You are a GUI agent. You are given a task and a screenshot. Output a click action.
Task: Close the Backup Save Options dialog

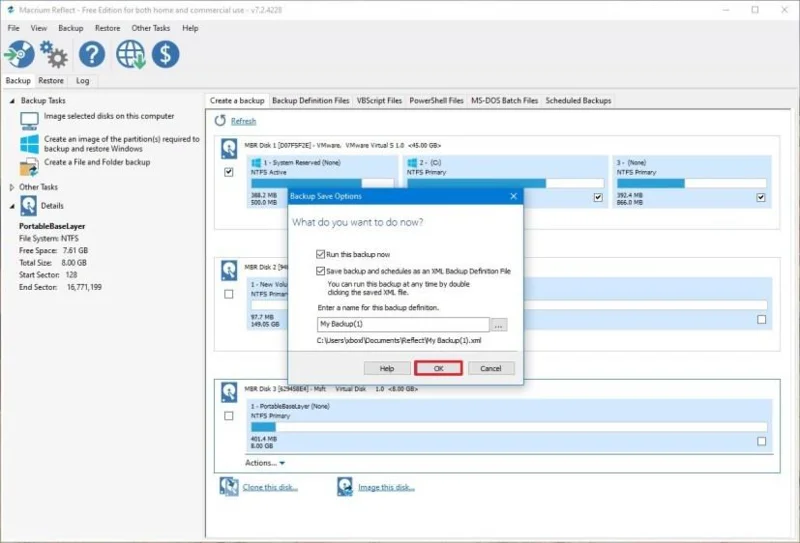(513, 196)
